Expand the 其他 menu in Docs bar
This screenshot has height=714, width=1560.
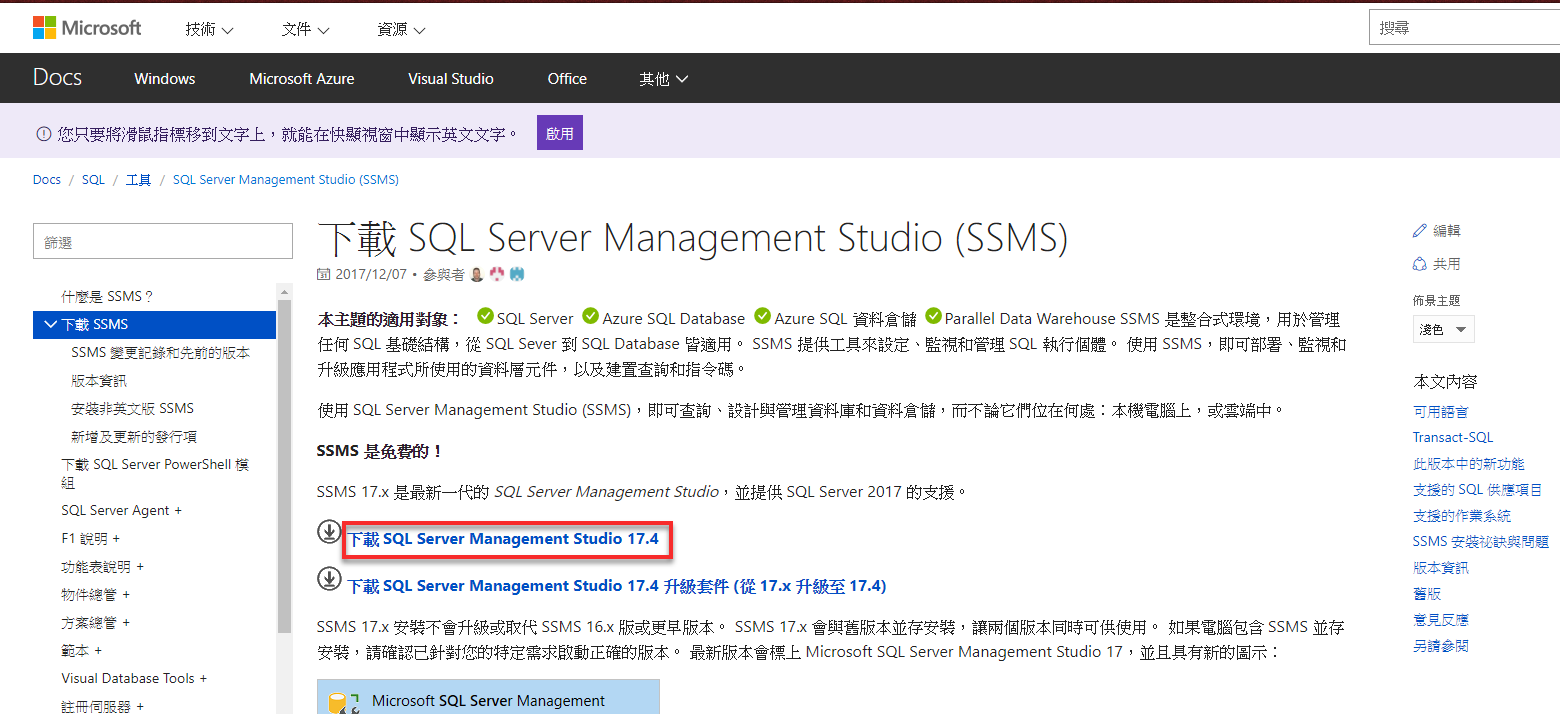(664, 79)
